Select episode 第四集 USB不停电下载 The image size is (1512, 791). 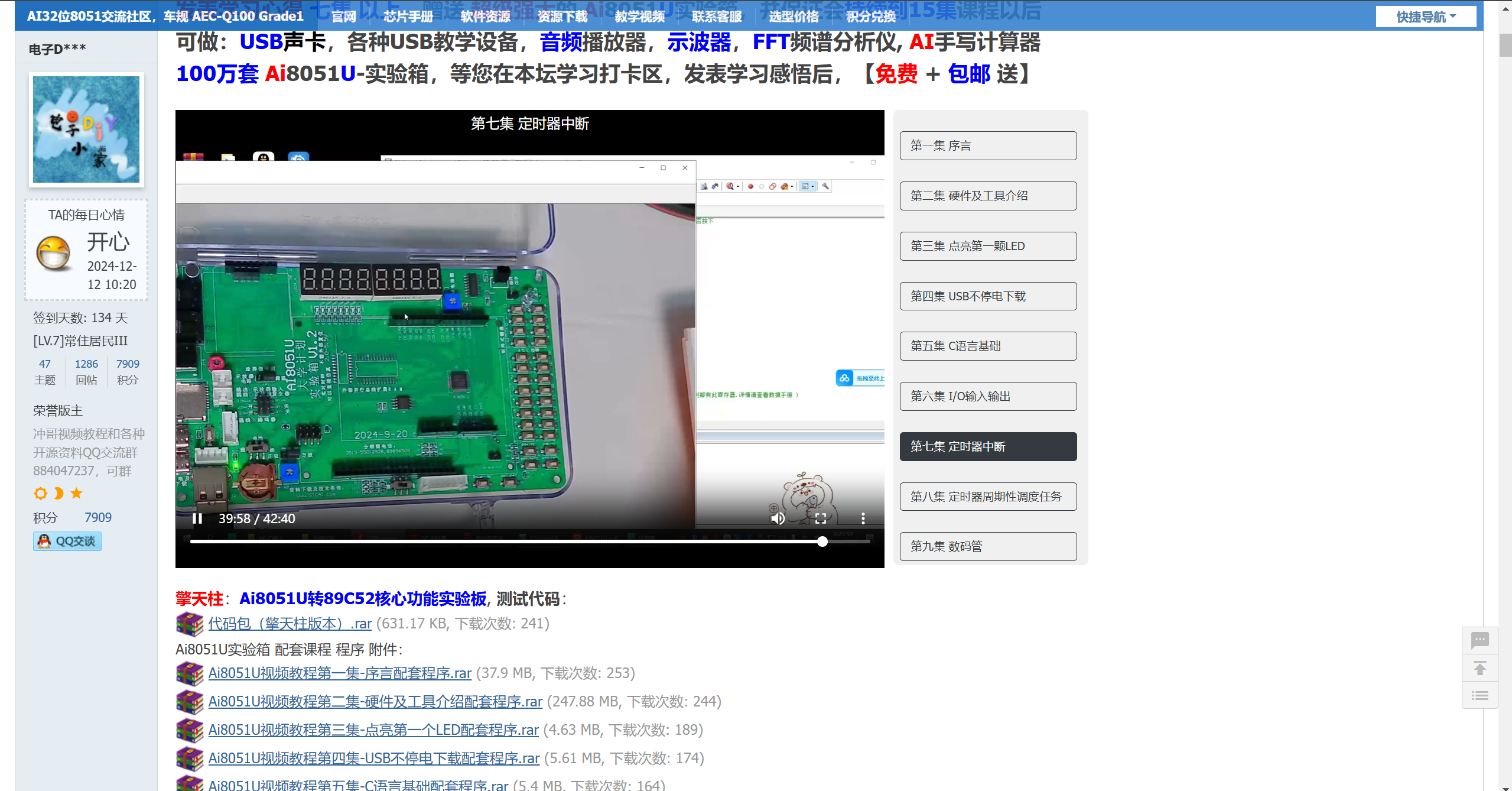click(988, 296)
